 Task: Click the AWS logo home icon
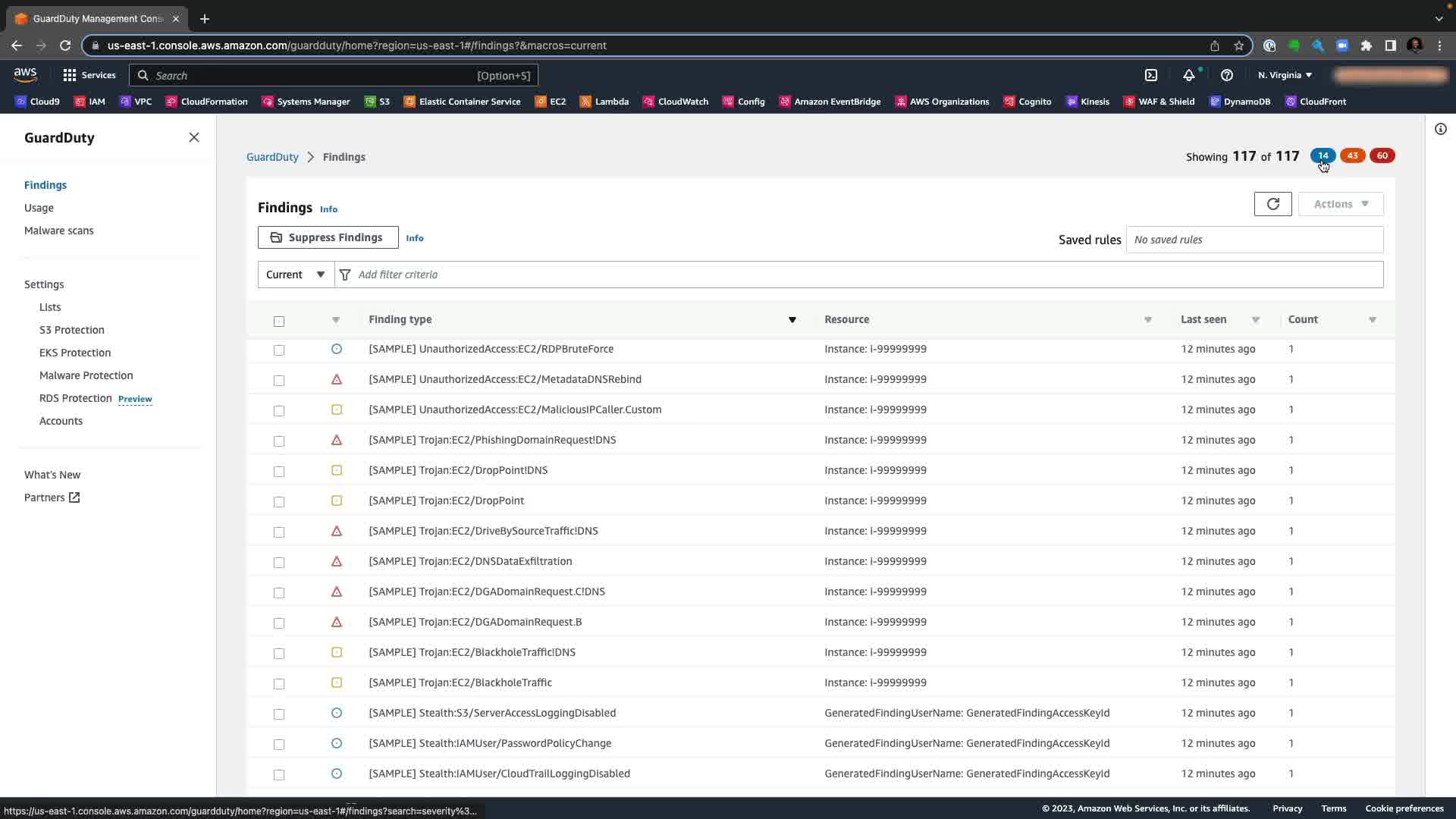pos(25,74)
